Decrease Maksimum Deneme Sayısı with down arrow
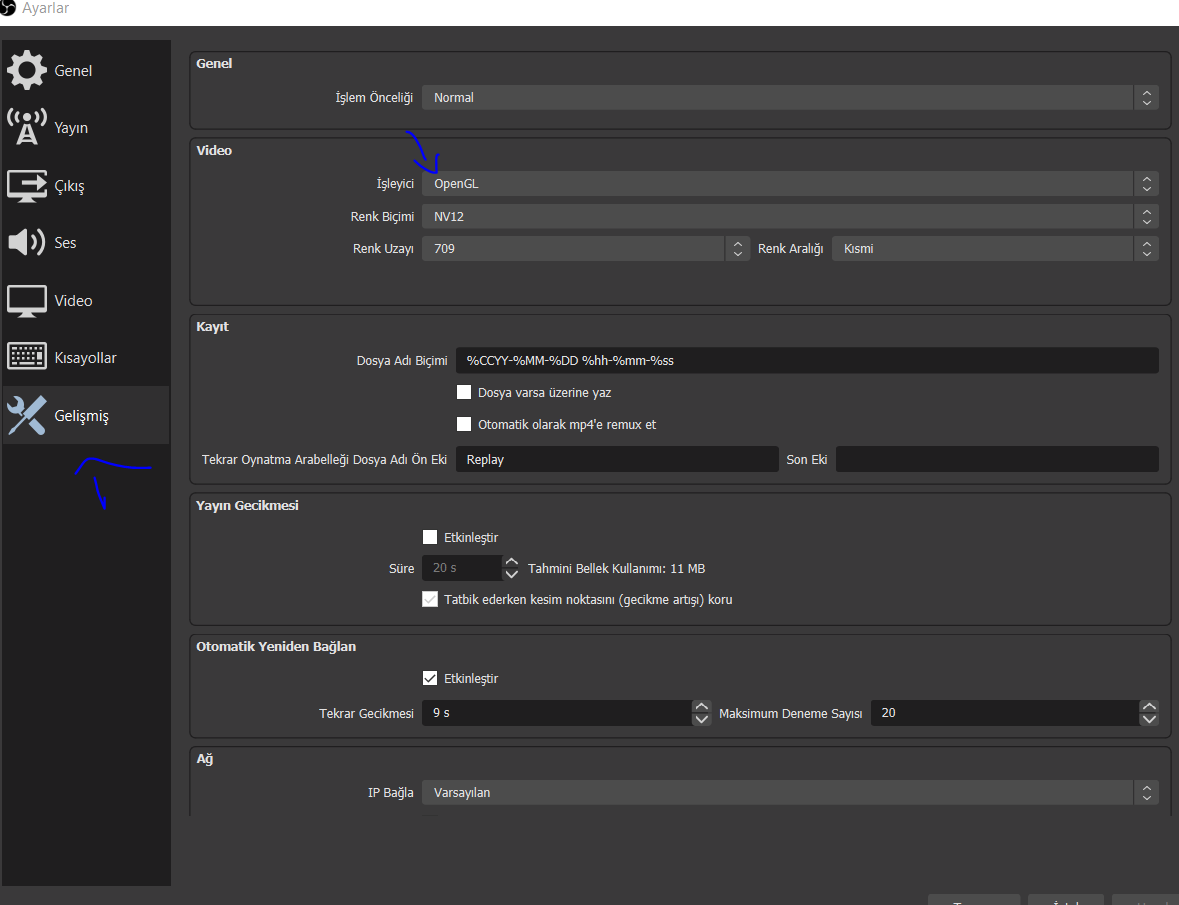Screen dimensions: 1179x905 click(1149, 719)
